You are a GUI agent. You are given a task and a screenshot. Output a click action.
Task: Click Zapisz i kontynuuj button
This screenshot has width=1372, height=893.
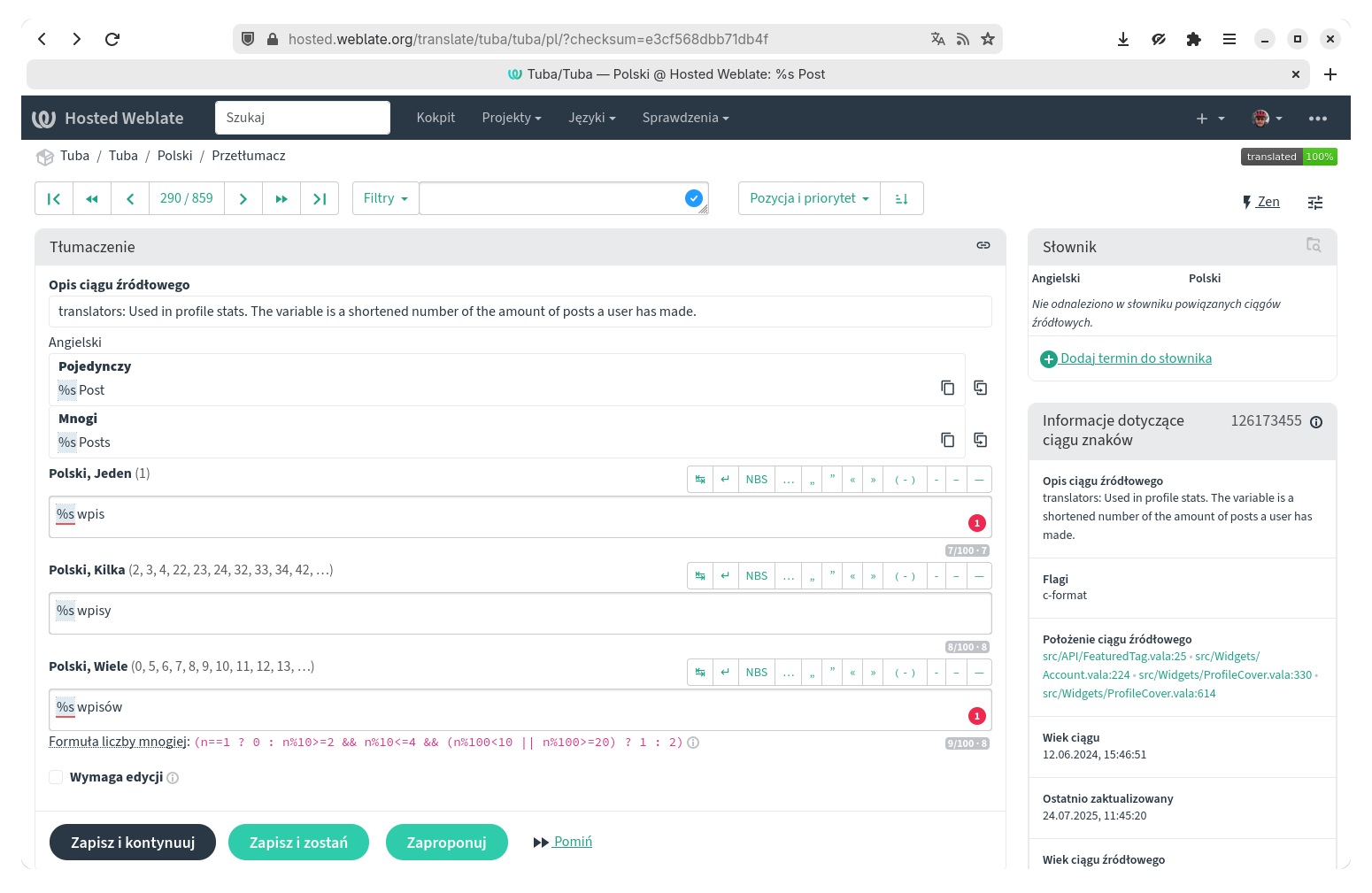coord(133,842)
